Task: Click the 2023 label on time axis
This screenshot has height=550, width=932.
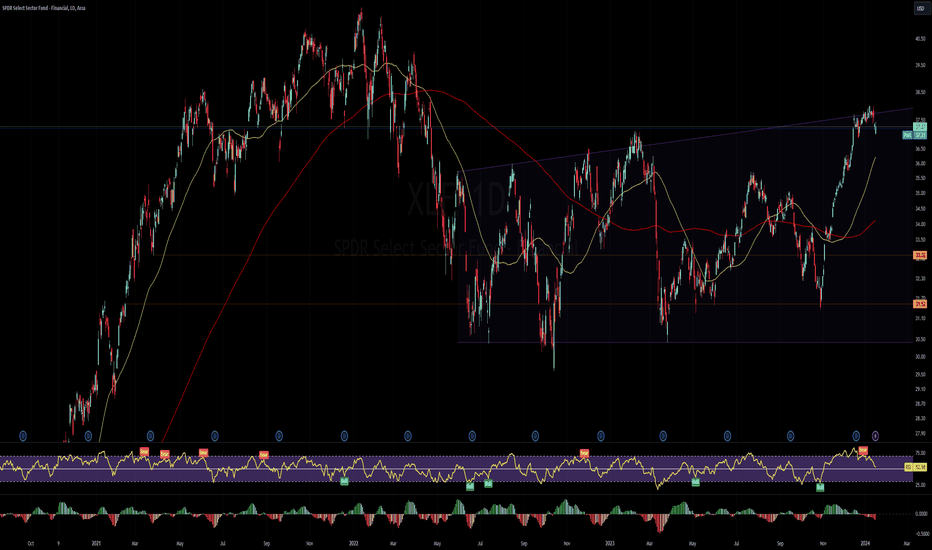Action: pos(610,543)
